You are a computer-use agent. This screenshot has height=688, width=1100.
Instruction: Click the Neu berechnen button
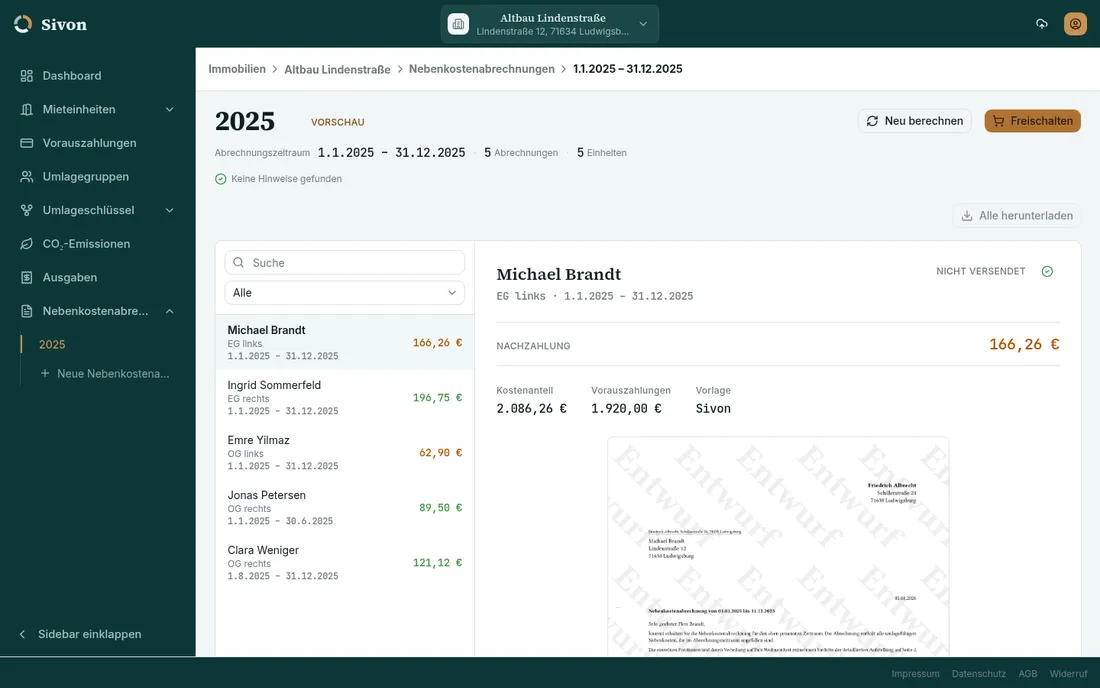pyautogui.click(x=914, y=121)
